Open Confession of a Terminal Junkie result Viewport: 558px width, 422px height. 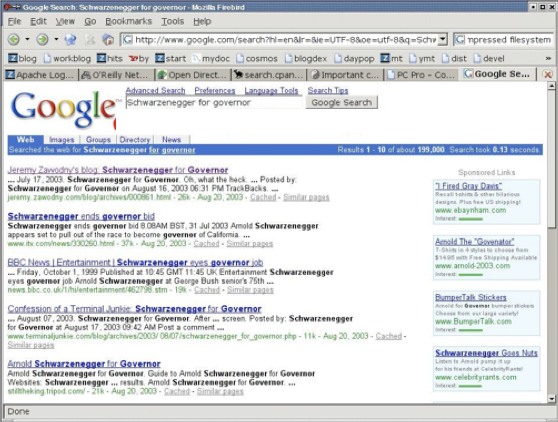coord(135,309)
